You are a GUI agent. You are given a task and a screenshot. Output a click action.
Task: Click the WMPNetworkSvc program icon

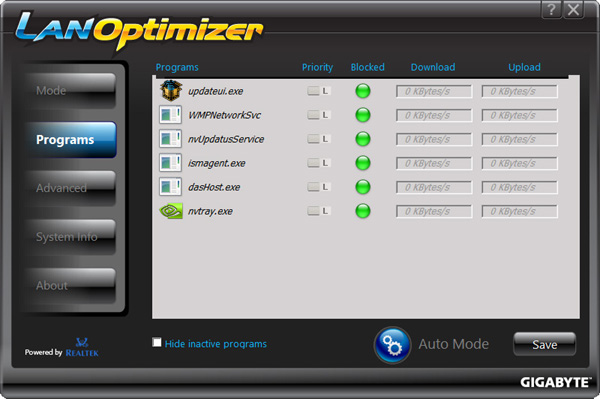click(x=170, y=115)
